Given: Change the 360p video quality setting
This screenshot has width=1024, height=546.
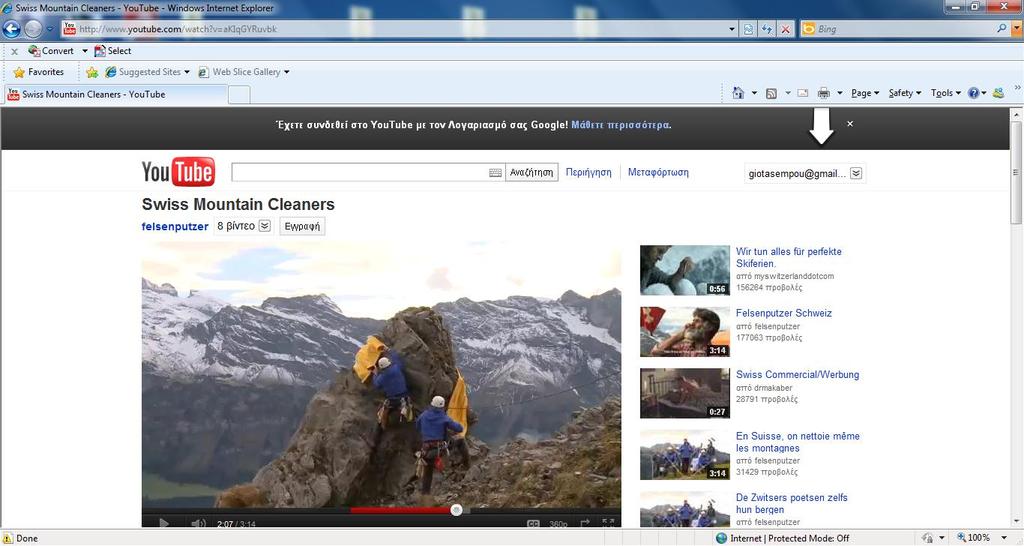Looking at the screenshot, I should [x=558, y=524].
